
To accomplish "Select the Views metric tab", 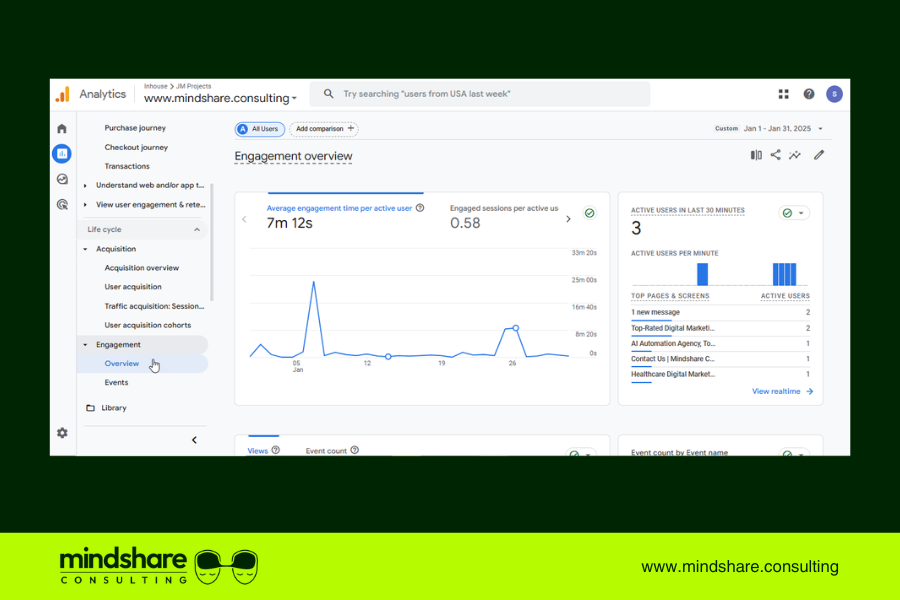I will [263, 450].
